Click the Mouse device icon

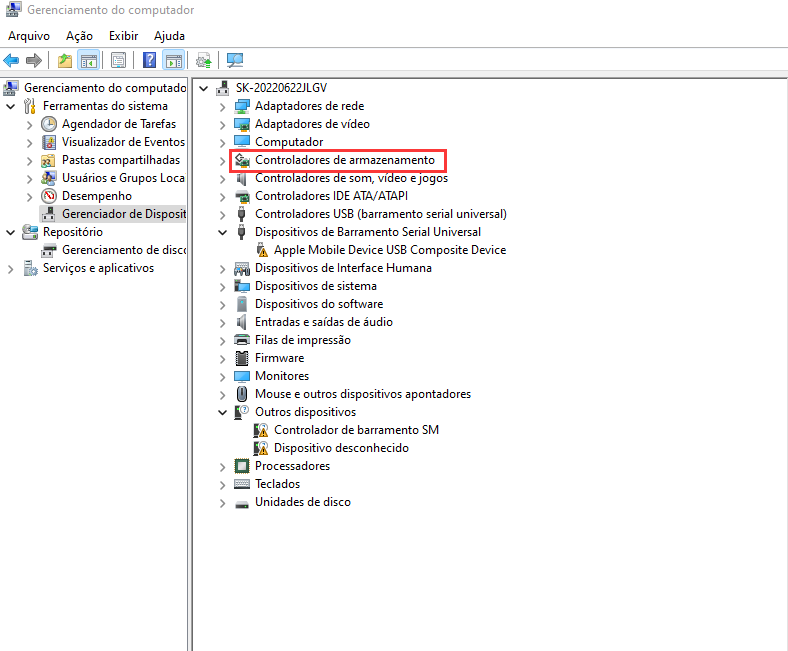(x=242, y=394)
